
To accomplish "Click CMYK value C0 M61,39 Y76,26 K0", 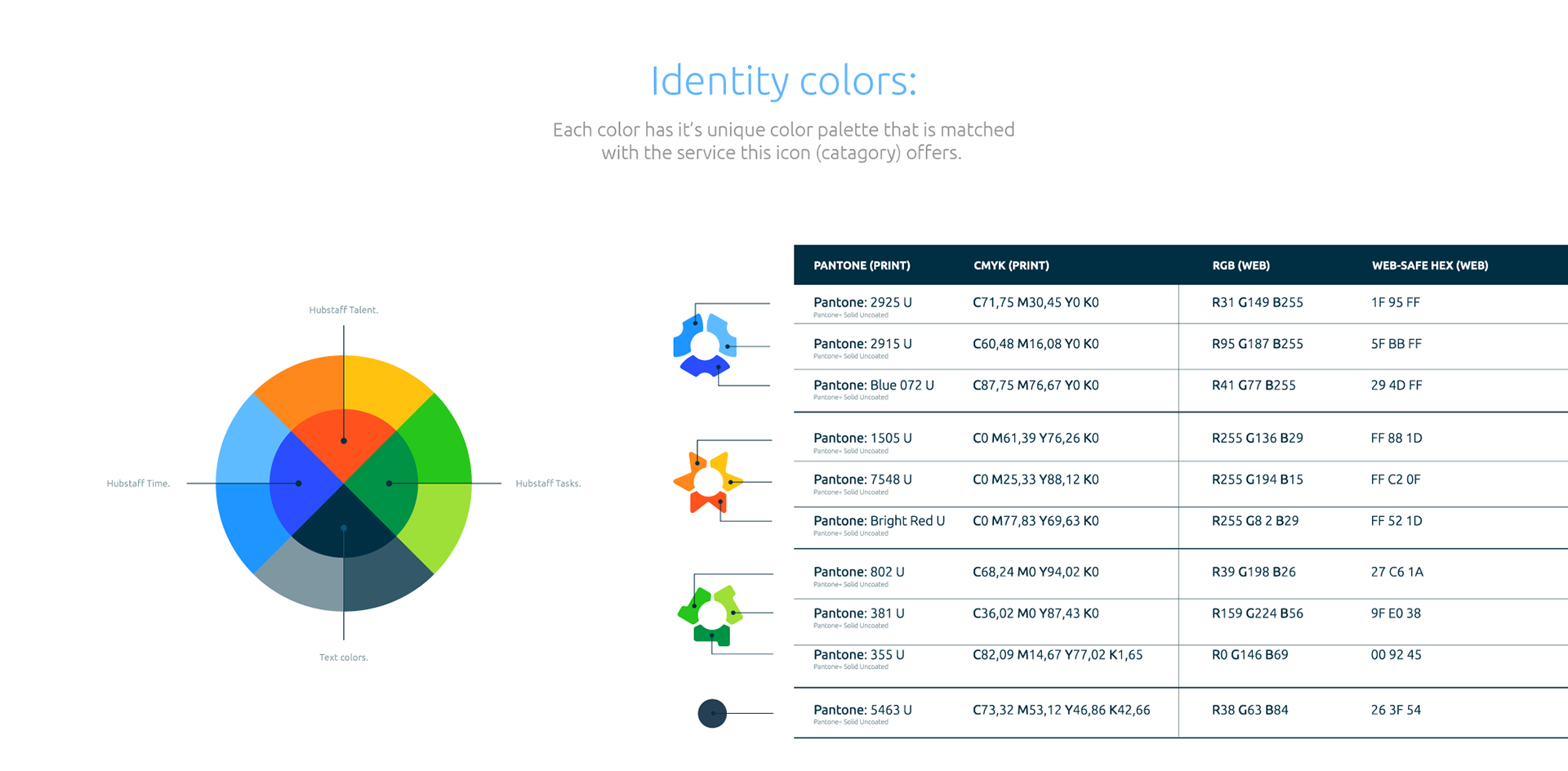I will click(x=1036, y=438).
